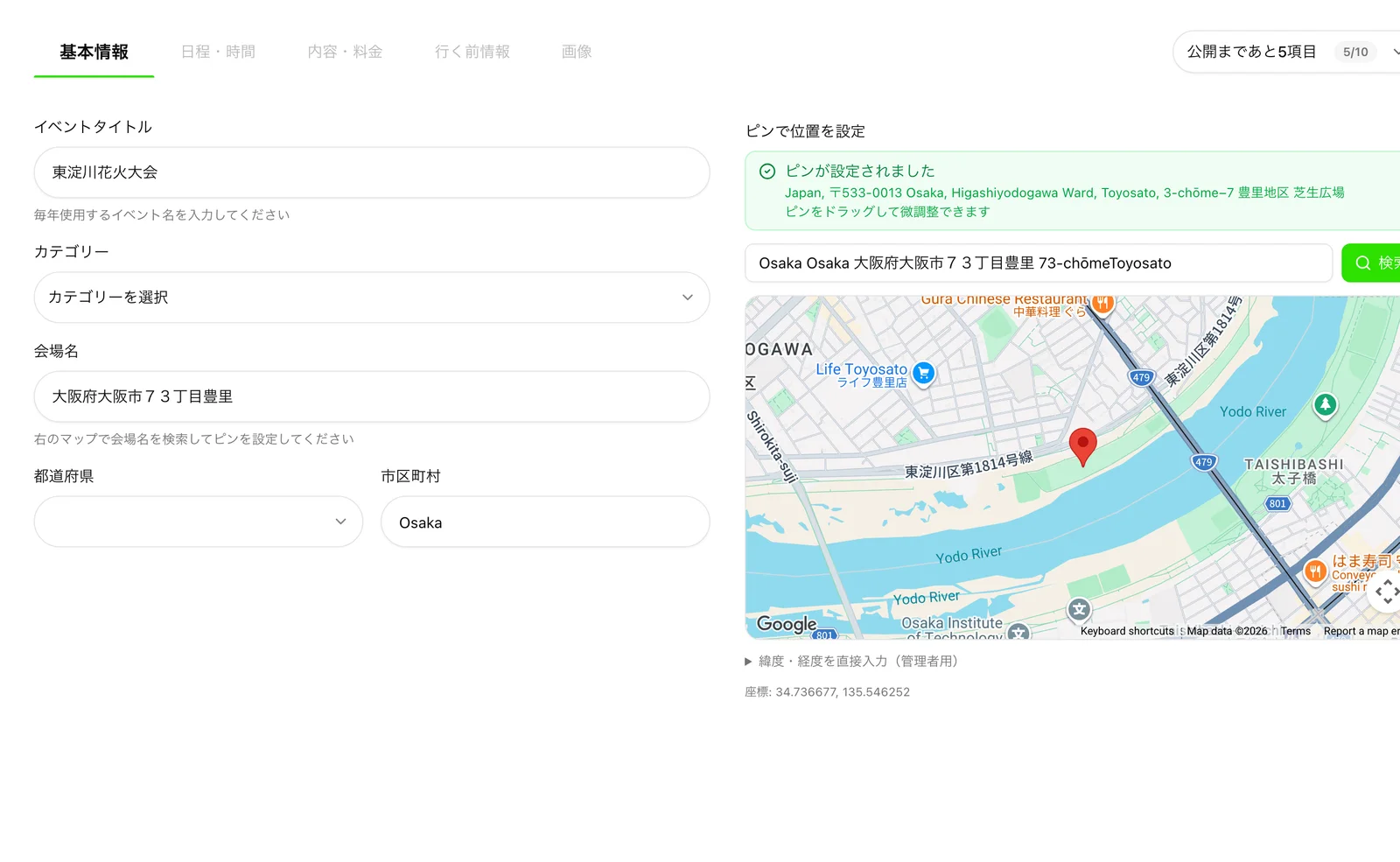The width and height of the screenshot is (1400, 862).
Task: Click the Life Toyosato ライフ豊里店 map label
Action: (x=862, y=375)
